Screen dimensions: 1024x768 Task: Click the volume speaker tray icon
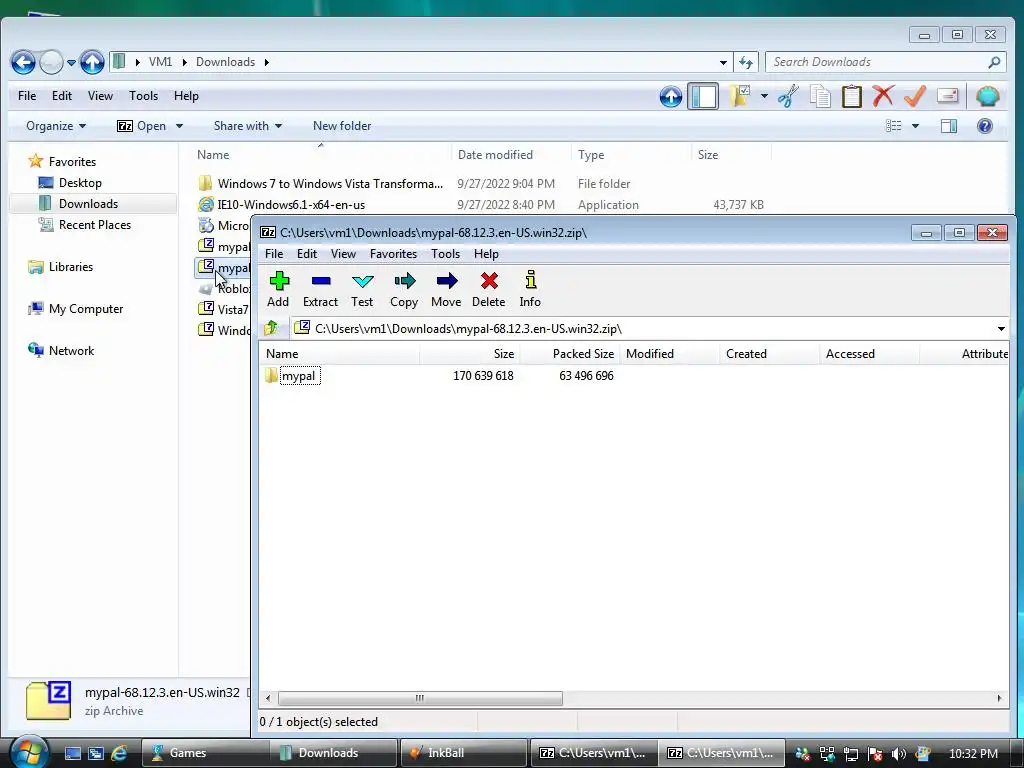pos(899,754)
